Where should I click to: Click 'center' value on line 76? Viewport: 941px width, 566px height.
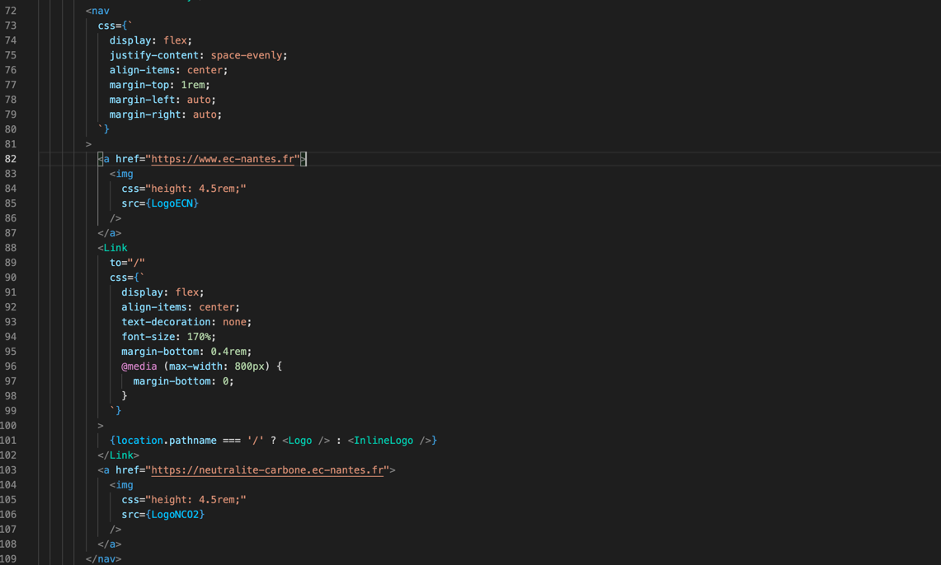point(205,70)
